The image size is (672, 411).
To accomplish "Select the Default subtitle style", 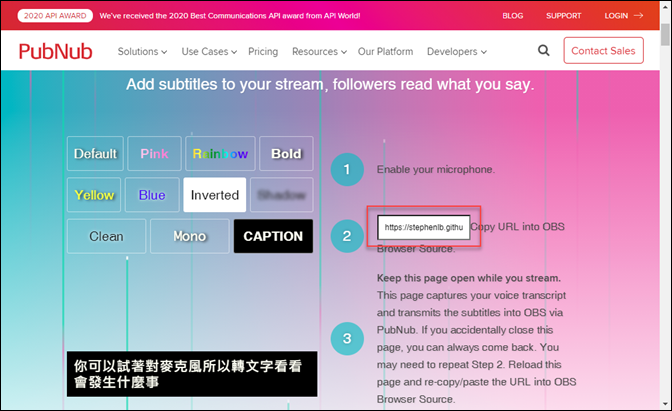I will tap(95, 153).
